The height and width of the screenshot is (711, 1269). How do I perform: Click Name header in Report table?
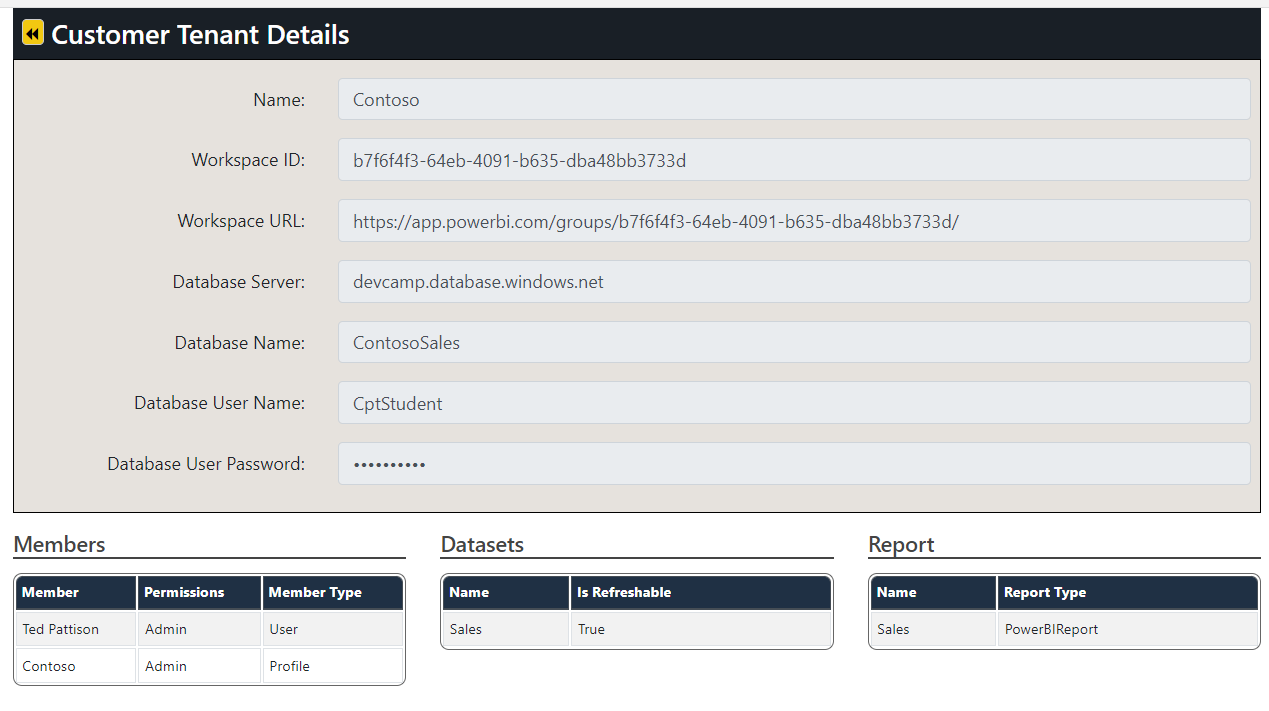[x=933, y=592]
